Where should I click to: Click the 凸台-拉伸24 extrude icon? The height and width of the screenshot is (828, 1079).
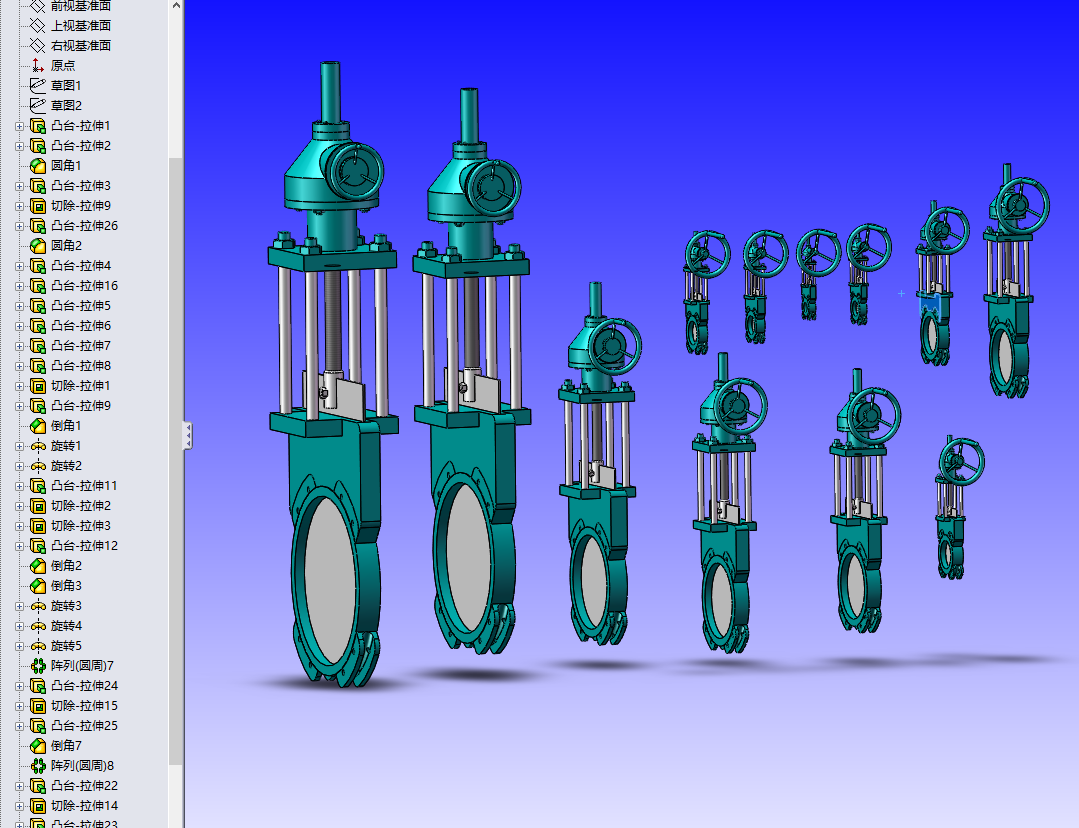coord(38,686)
